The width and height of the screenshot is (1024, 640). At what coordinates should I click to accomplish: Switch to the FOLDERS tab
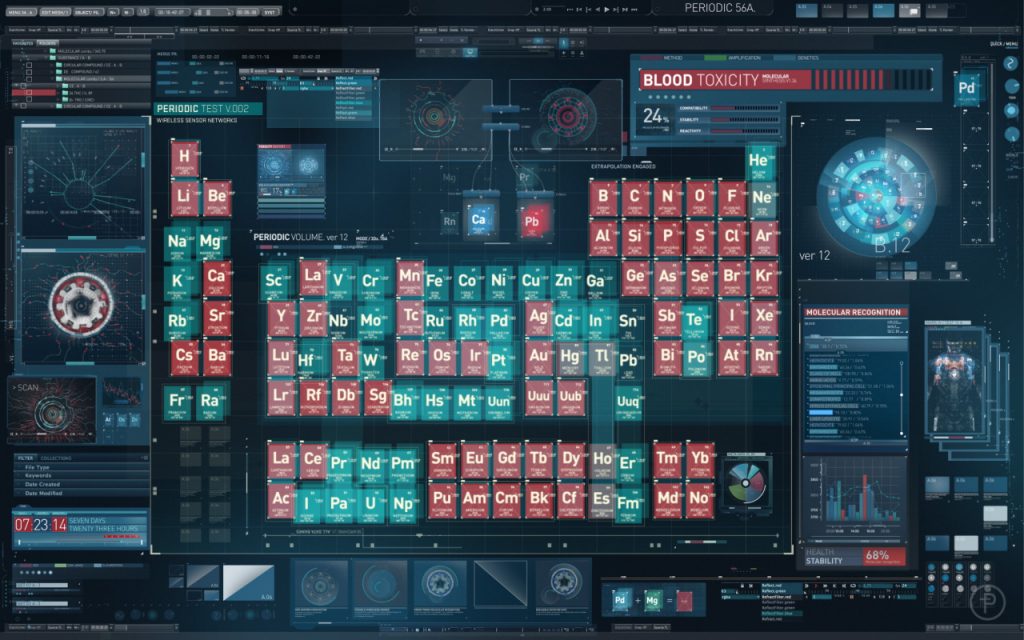[48, 43]
